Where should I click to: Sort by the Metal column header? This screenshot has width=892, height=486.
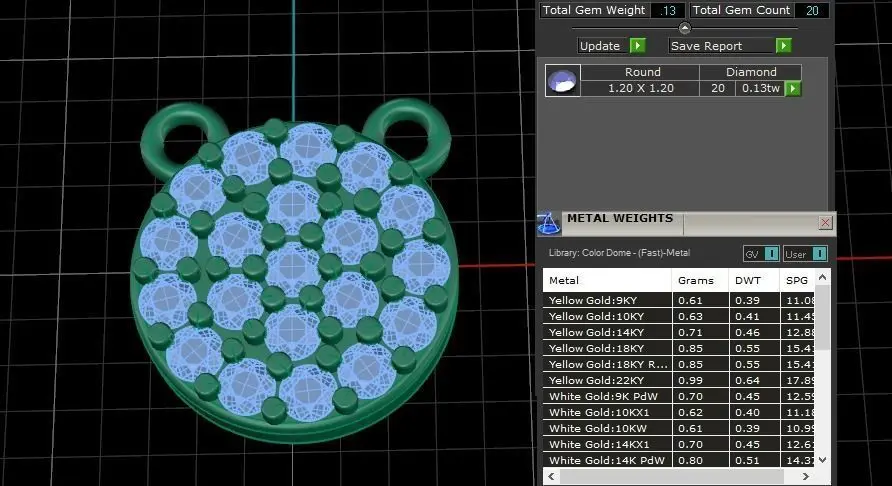(x=607, y=280)
